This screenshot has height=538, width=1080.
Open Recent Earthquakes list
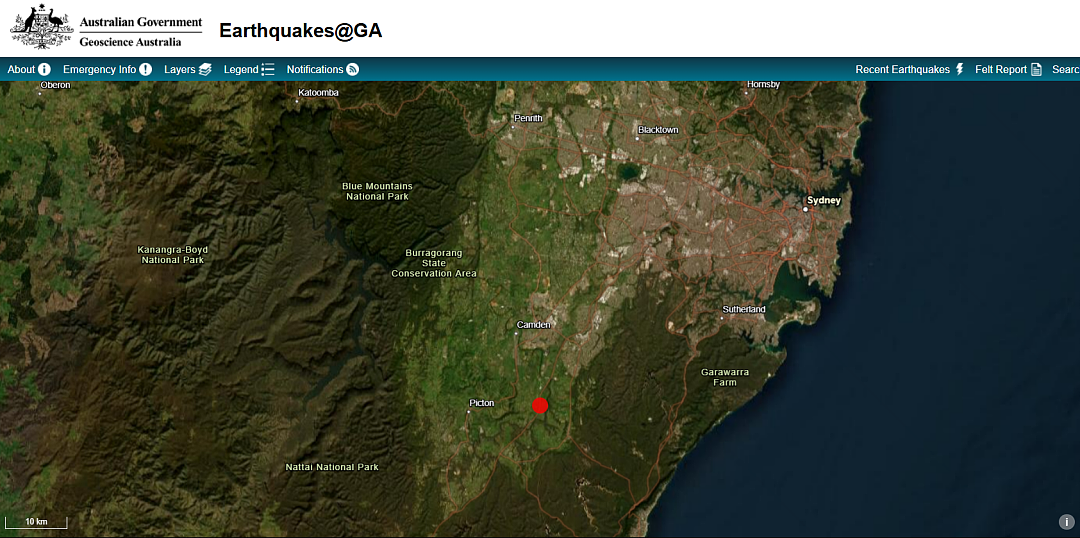coord(909,70)
